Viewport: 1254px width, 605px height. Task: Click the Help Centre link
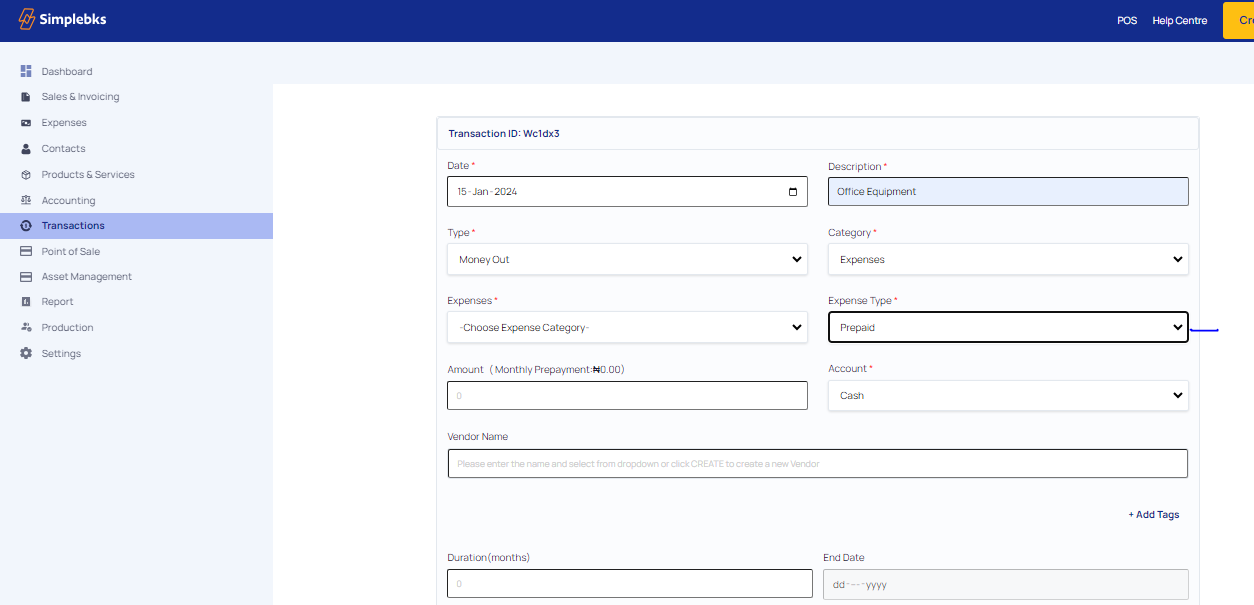1179,20
